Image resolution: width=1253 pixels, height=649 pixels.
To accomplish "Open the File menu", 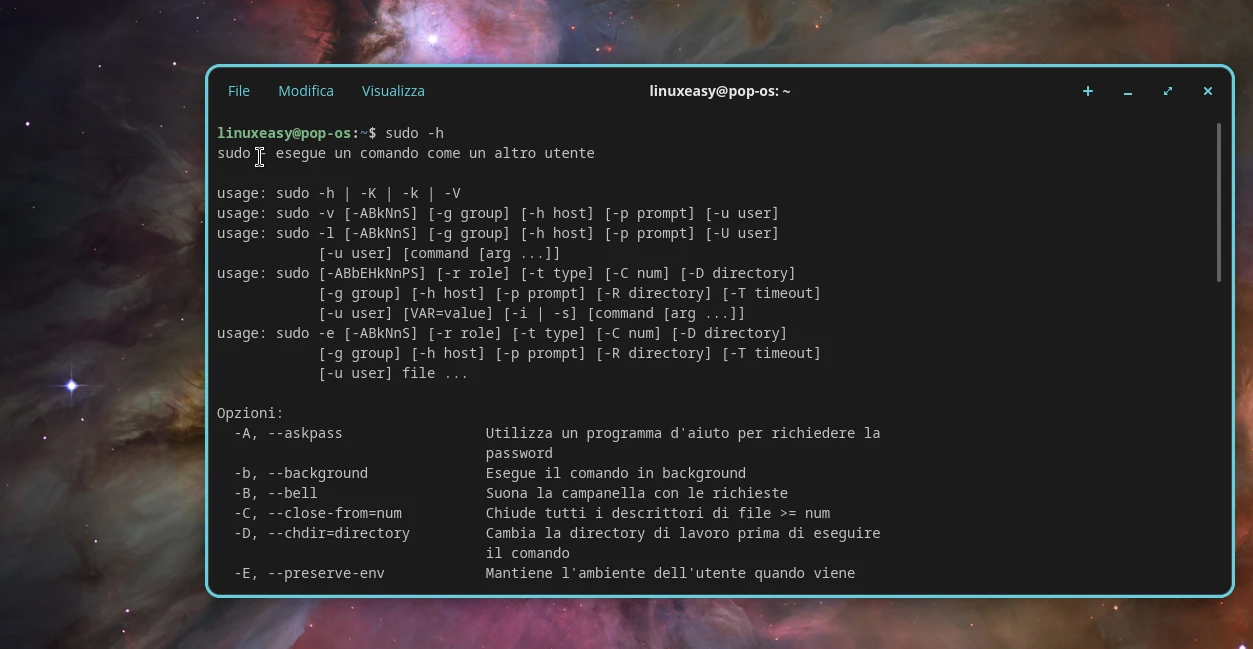I will (x=239, y=91).
